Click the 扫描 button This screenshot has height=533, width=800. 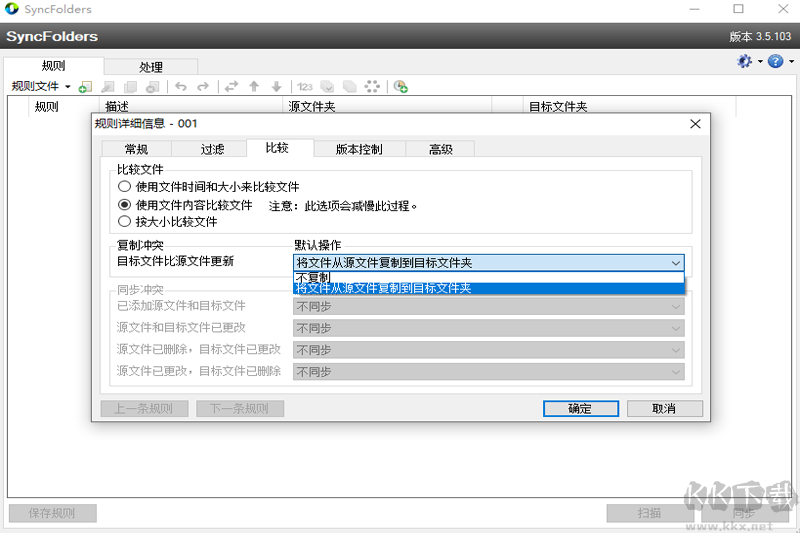(650, 513)
